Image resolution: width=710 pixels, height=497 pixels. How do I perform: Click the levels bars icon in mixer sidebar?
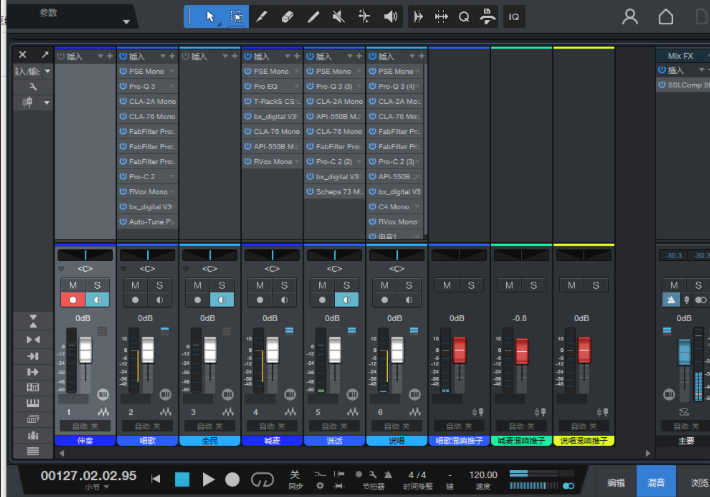tap(33, 435)
